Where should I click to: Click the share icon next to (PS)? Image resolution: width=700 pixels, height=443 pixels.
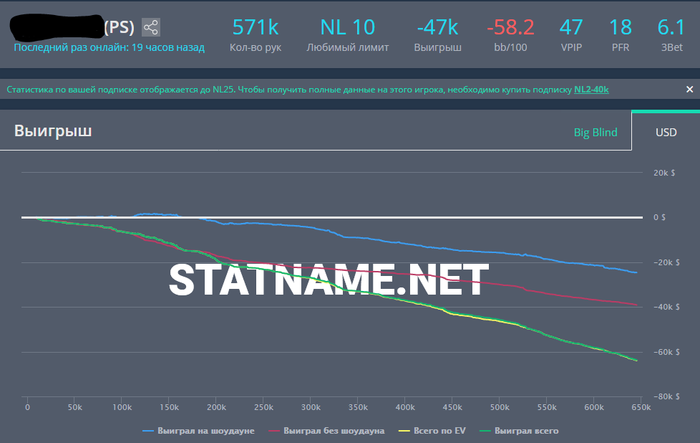151,27
